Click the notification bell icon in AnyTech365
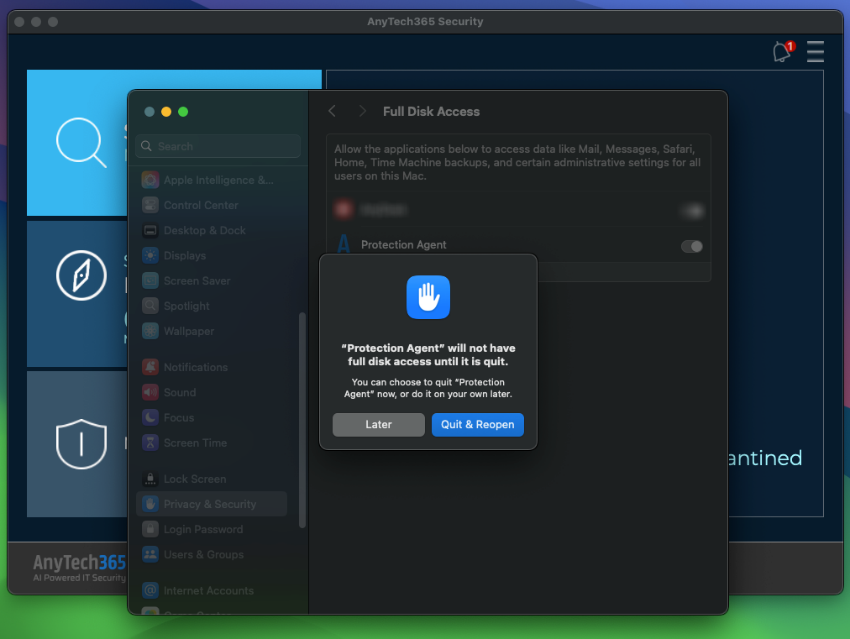Image resolution: width=850 pixels, height=639 pixels. pyautogui.click(x=783, y=51)
